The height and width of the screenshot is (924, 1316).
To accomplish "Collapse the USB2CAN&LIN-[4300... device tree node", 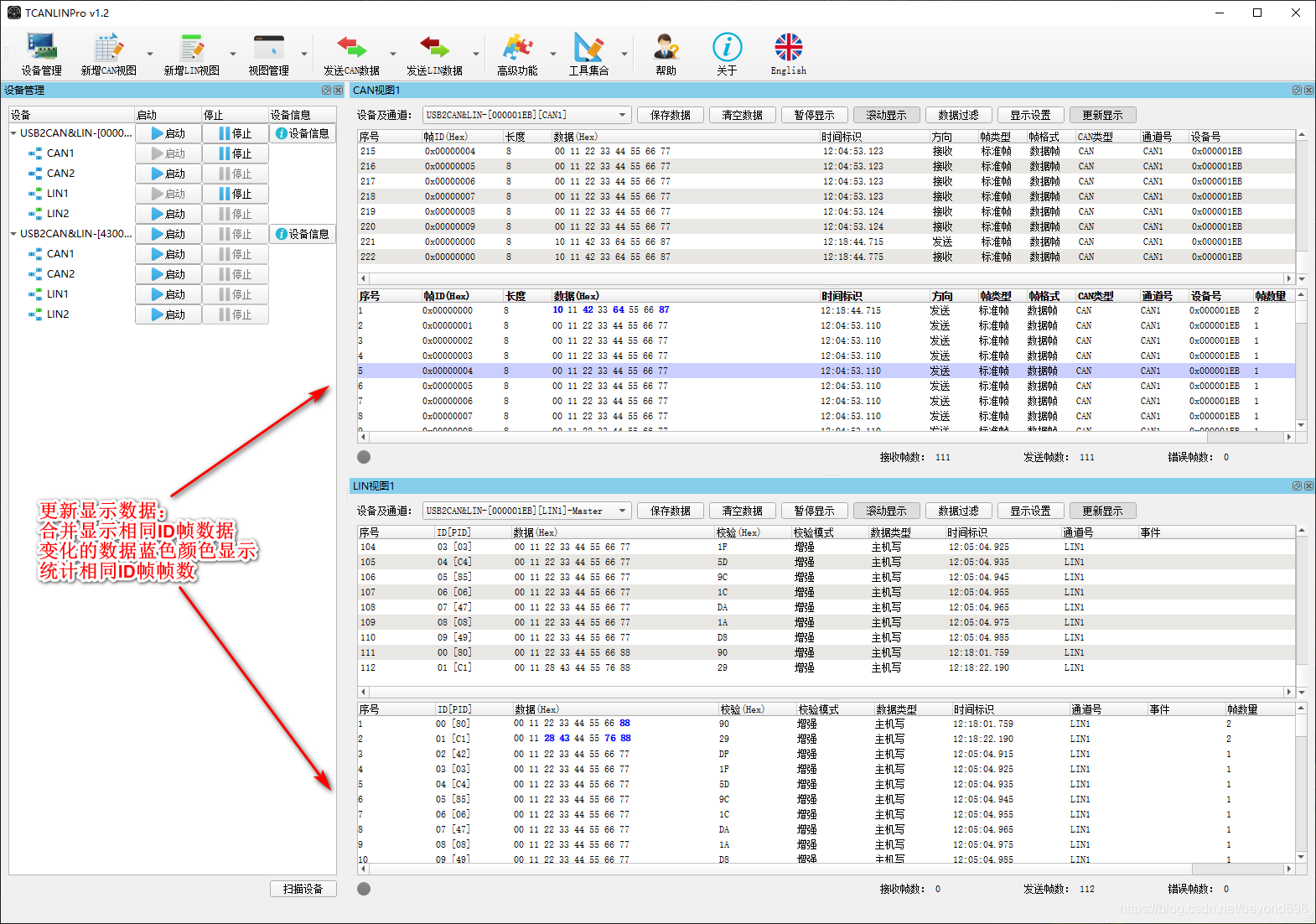I will click(13, 234).
